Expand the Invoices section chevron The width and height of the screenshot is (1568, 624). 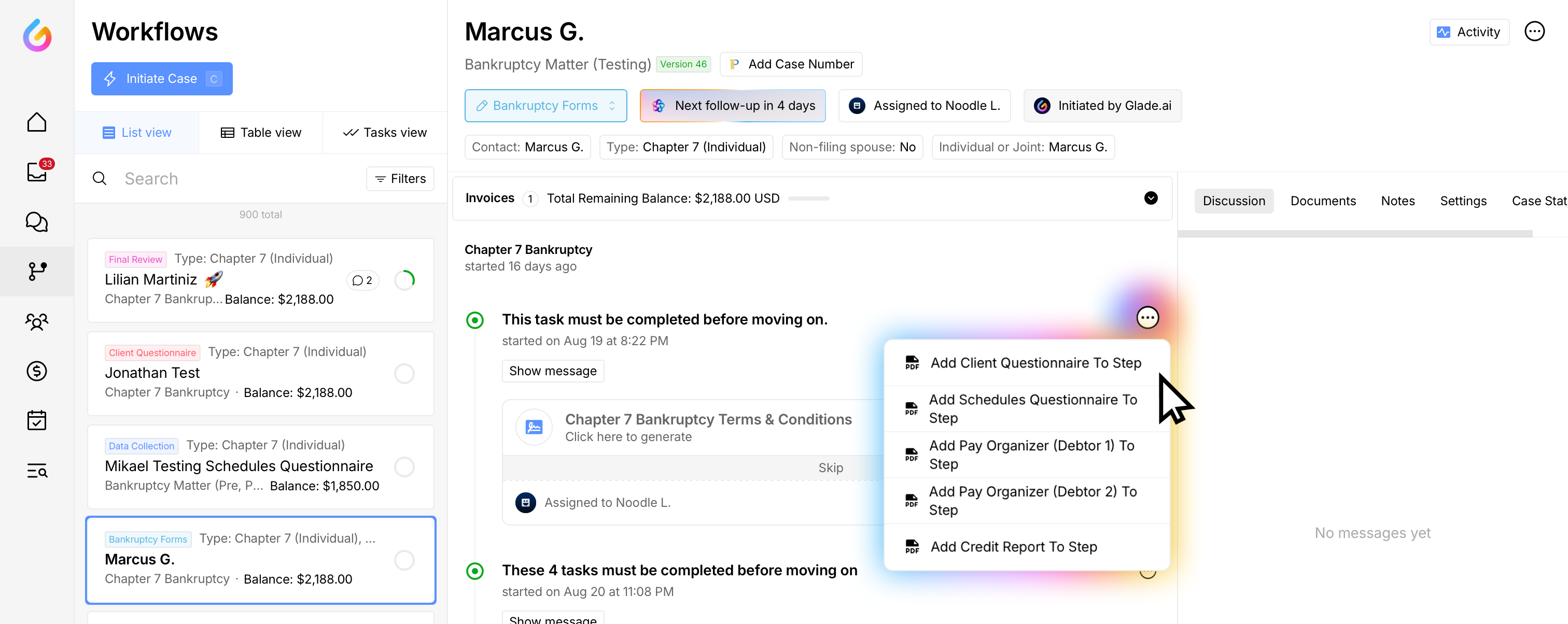(x=1151, y=198)
